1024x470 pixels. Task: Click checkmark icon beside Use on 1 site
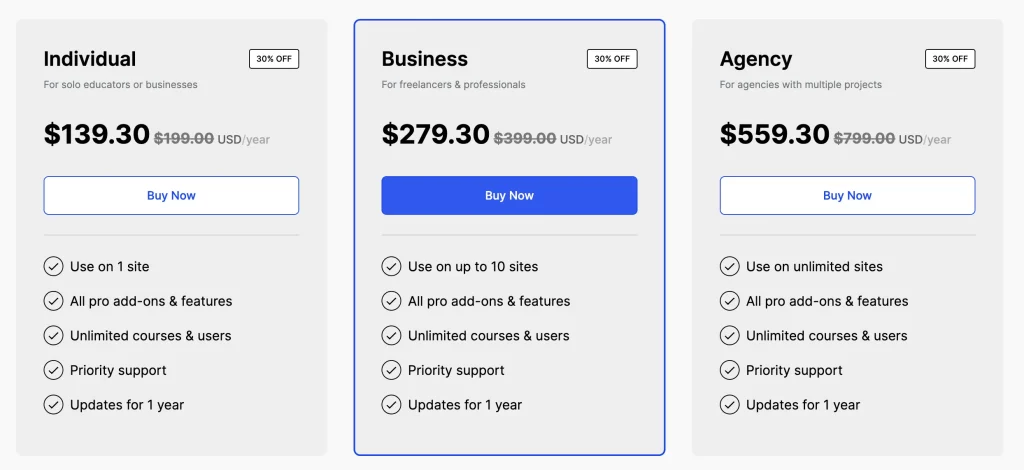[x=54, y=266]
